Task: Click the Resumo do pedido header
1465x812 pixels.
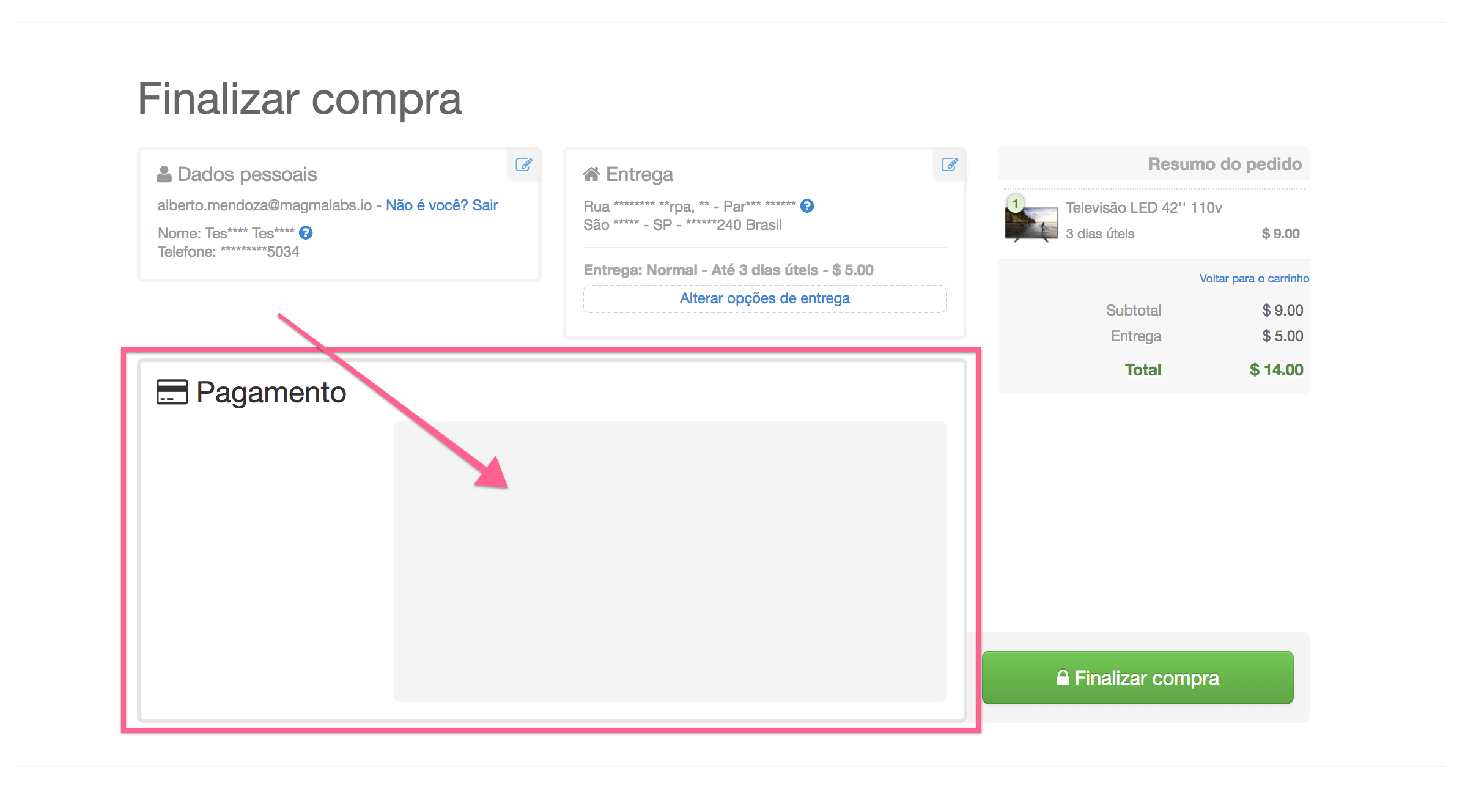Action: pos(1224,164)
